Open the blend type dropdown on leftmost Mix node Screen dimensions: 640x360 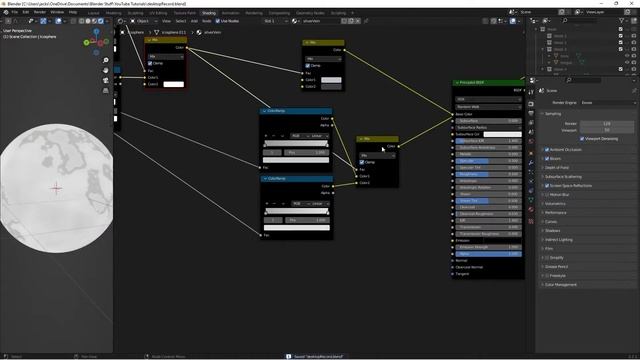[166, 56]
